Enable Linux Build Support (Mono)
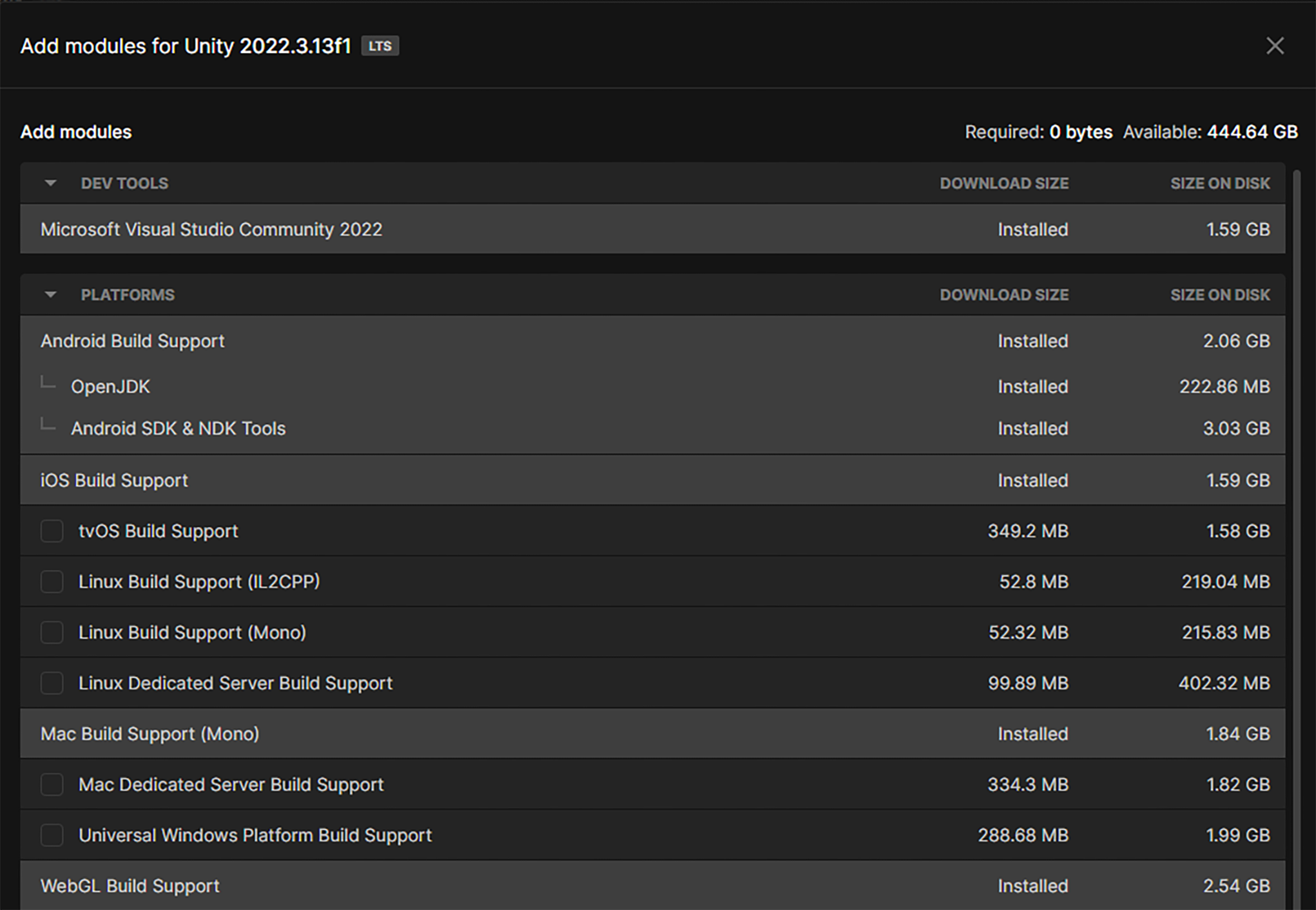This screenshot has height=910, width=1316. (52, 632)
